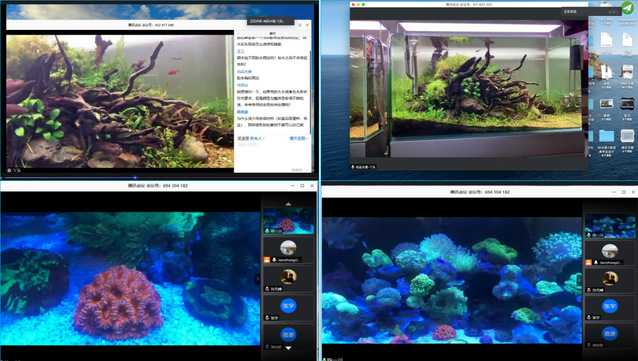The height and width of the screenshot is (361, 638).
Task: Click the first blue sender name in chat
Action: [241, 51]
